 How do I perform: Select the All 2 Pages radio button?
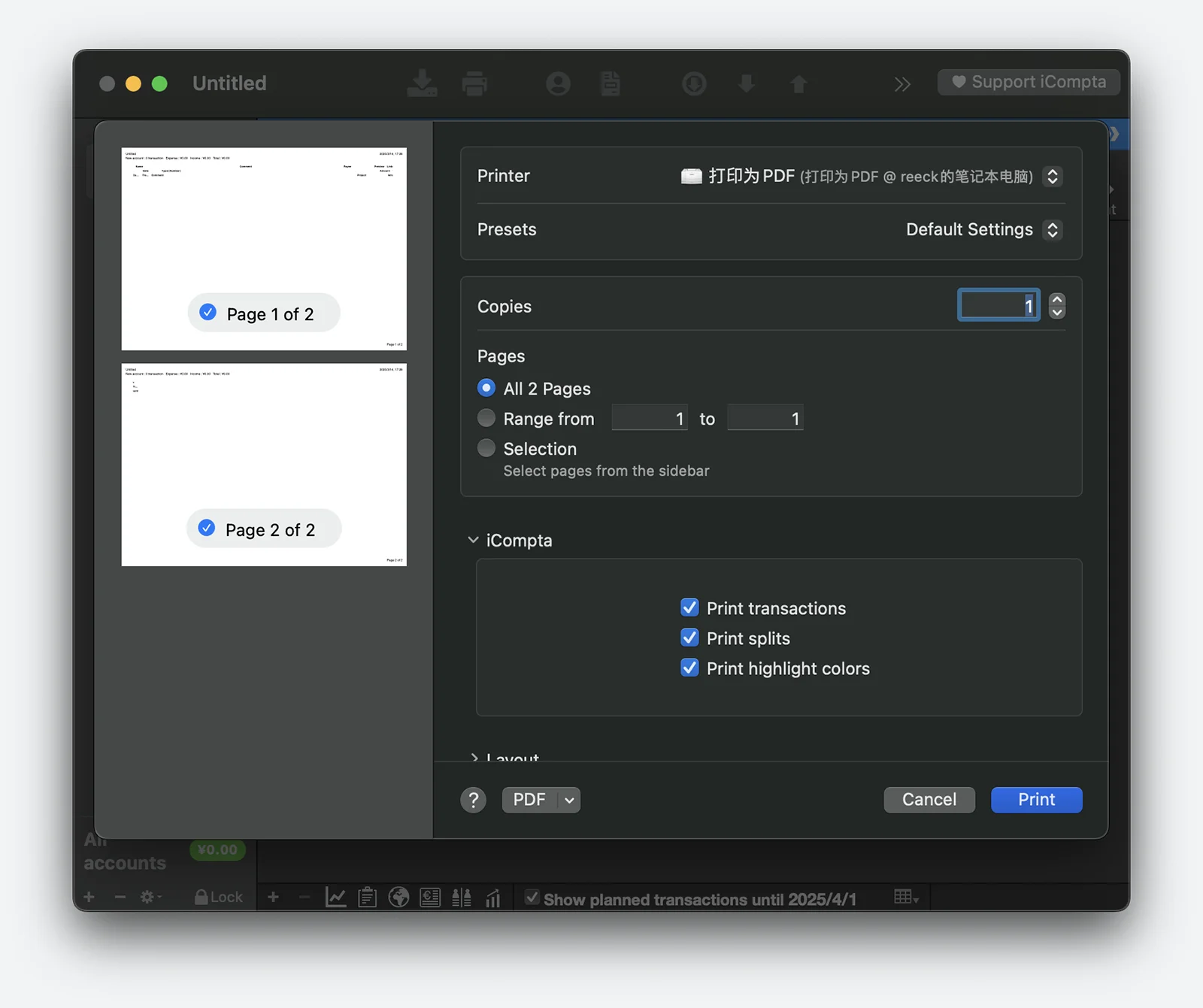[x=486, y=388]
